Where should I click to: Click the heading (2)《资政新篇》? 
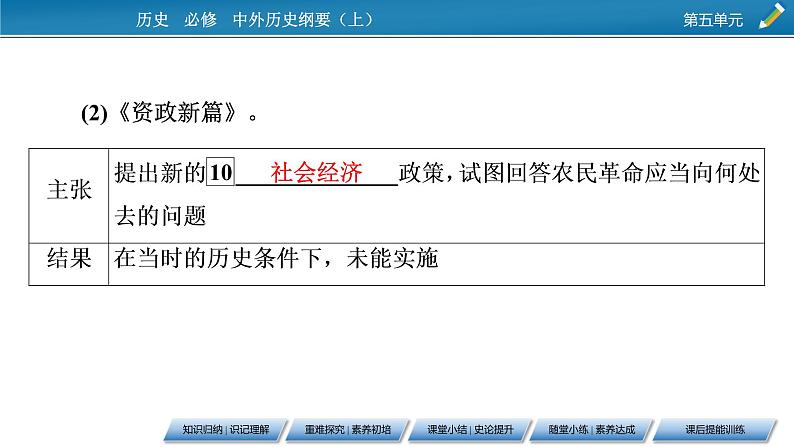[170, 112]
